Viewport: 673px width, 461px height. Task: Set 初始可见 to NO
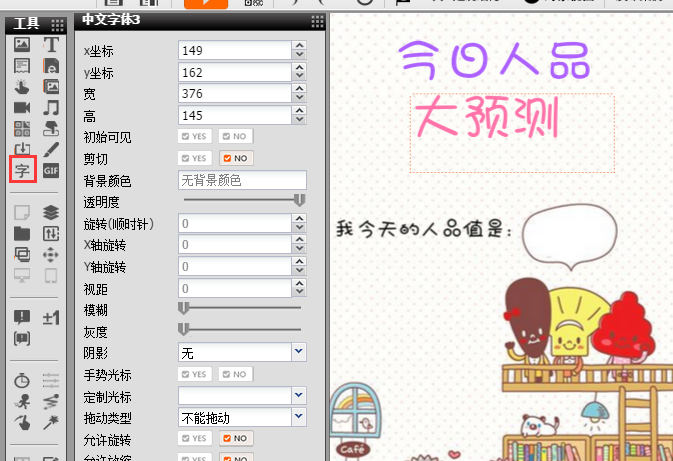(x=236, y=136)
